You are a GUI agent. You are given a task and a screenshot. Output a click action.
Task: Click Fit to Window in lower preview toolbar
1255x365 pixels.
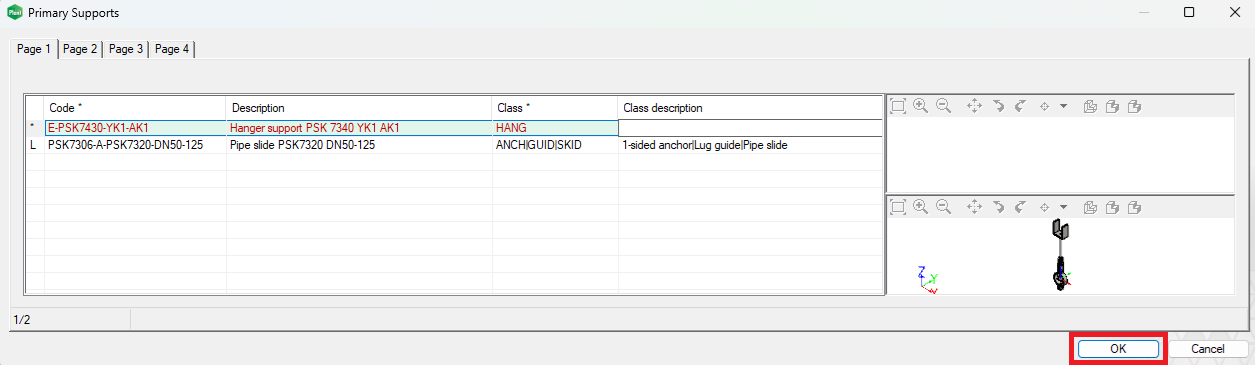pyautogui.click(x=898, y=207)
